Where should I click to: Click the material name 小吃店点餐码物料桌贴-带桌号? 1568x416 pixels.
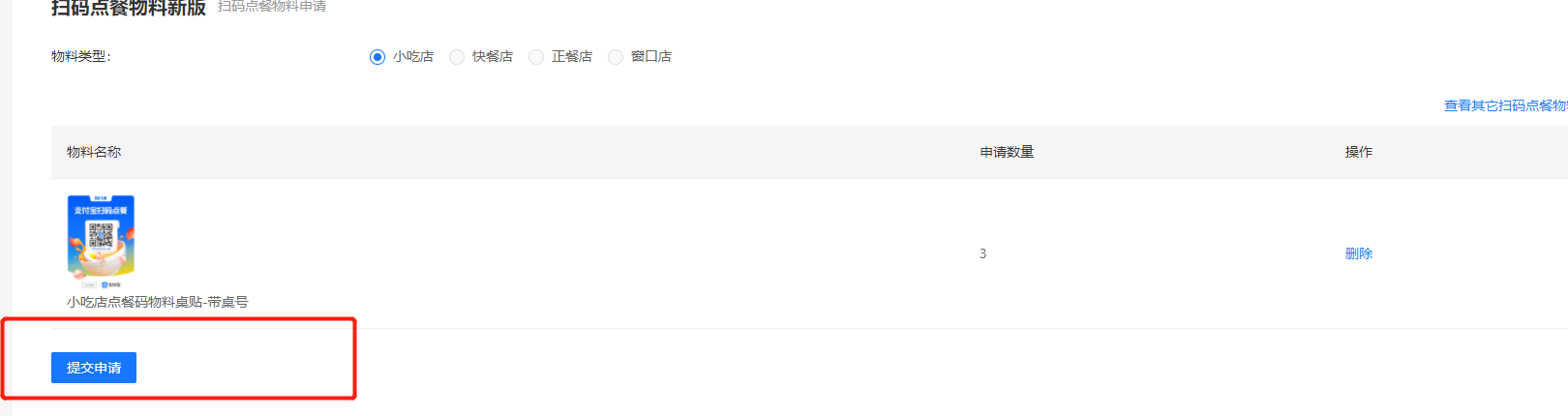pos(157,302)
